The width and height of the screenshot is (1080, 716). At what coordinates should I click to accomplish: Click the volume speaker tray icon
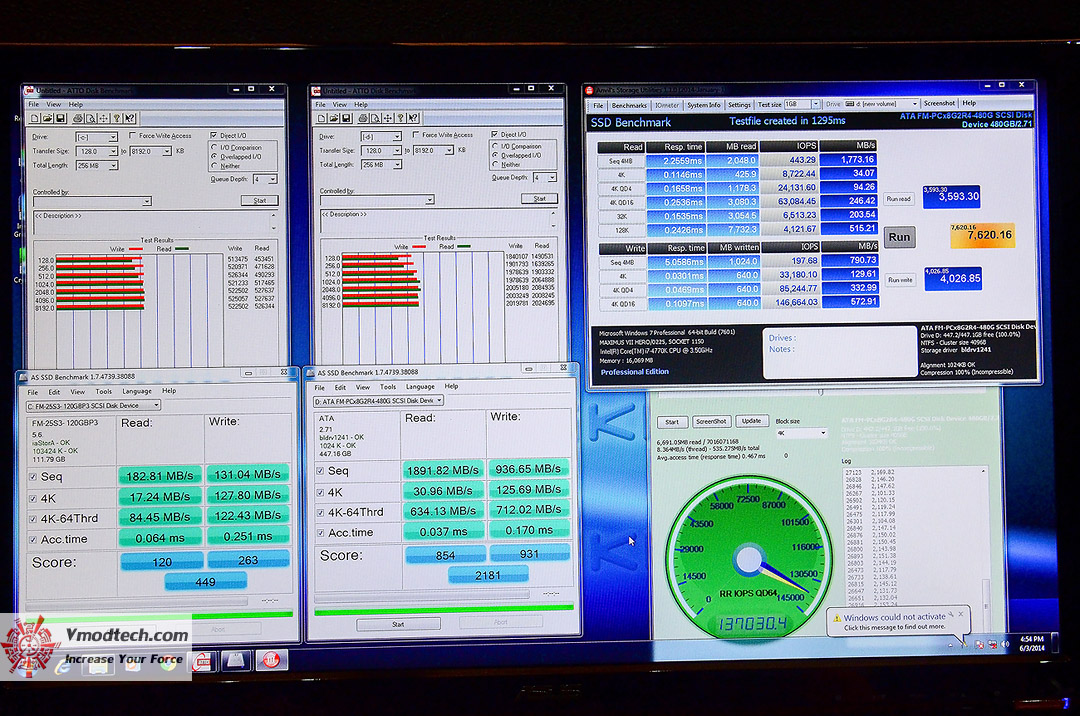click(1006, 644)
